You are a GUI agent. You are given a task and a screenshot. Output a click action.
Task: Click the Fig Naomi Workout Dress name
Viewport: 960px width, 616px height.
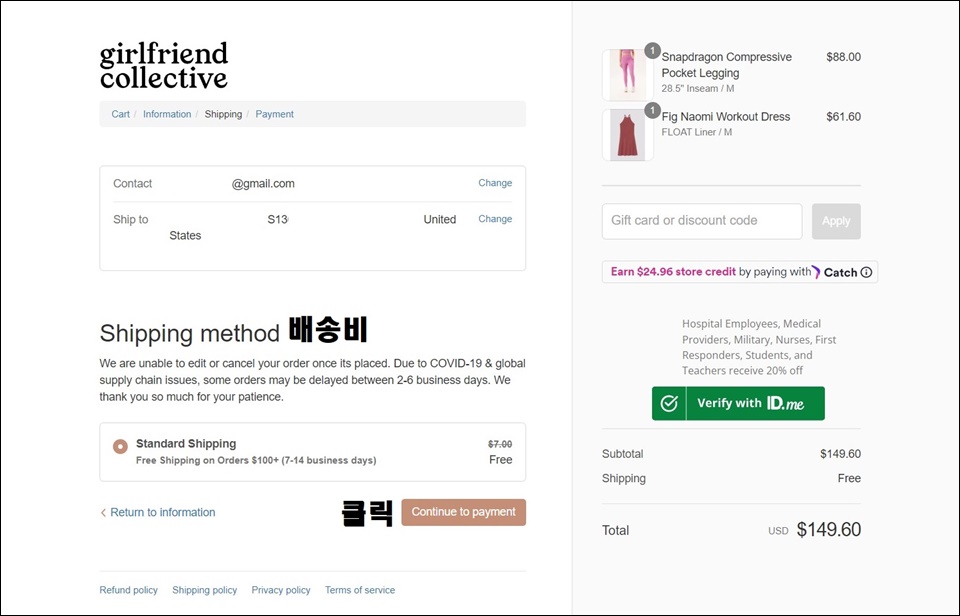pos(726,117)
